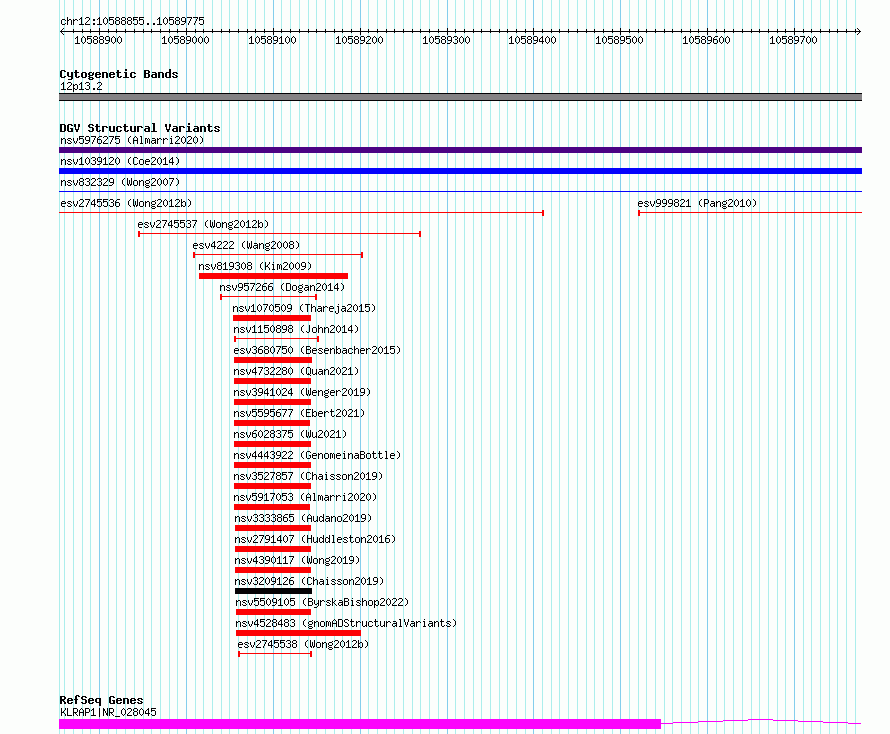The height and width of the screenshot is (734, 890).
Task: Select nsv4528483 (gnomADStructuralVariants) label
Action: click(x=346, y=623)
